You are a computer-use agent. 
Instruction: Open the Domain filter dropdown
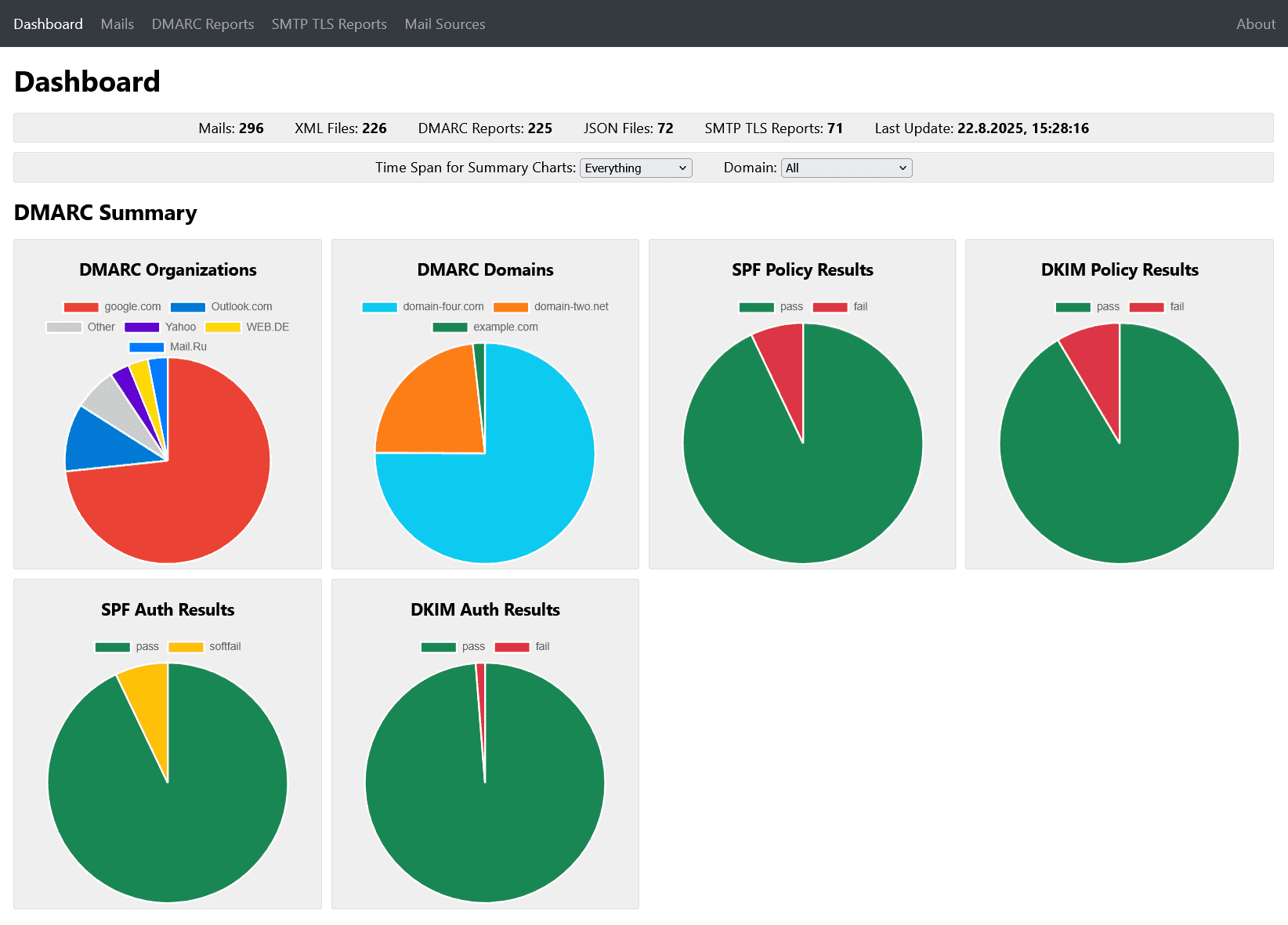coord(846,168)
